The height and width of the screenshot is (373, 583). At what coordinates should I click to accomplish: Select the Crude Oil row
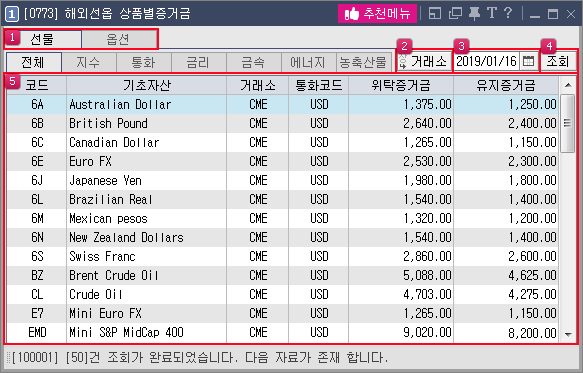point(283,295)
